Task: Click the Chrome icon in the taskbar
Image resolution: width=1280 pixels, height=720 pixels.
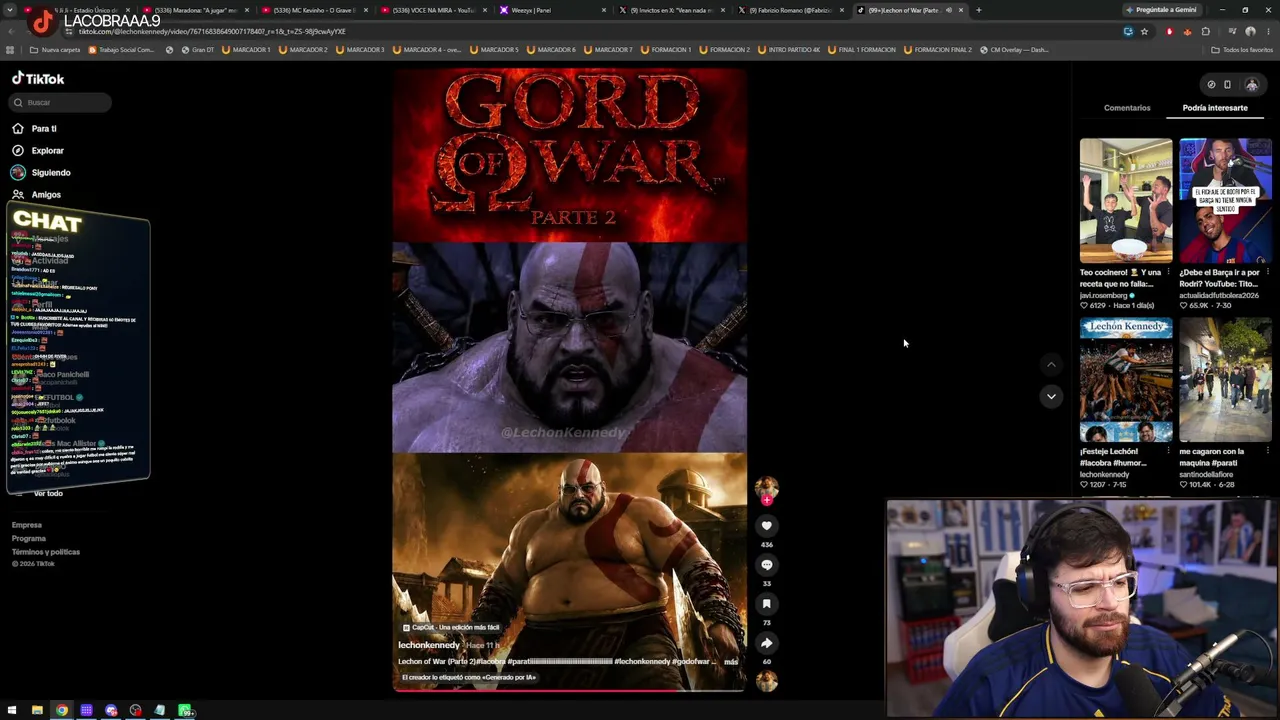Action: tap(62, 710)
